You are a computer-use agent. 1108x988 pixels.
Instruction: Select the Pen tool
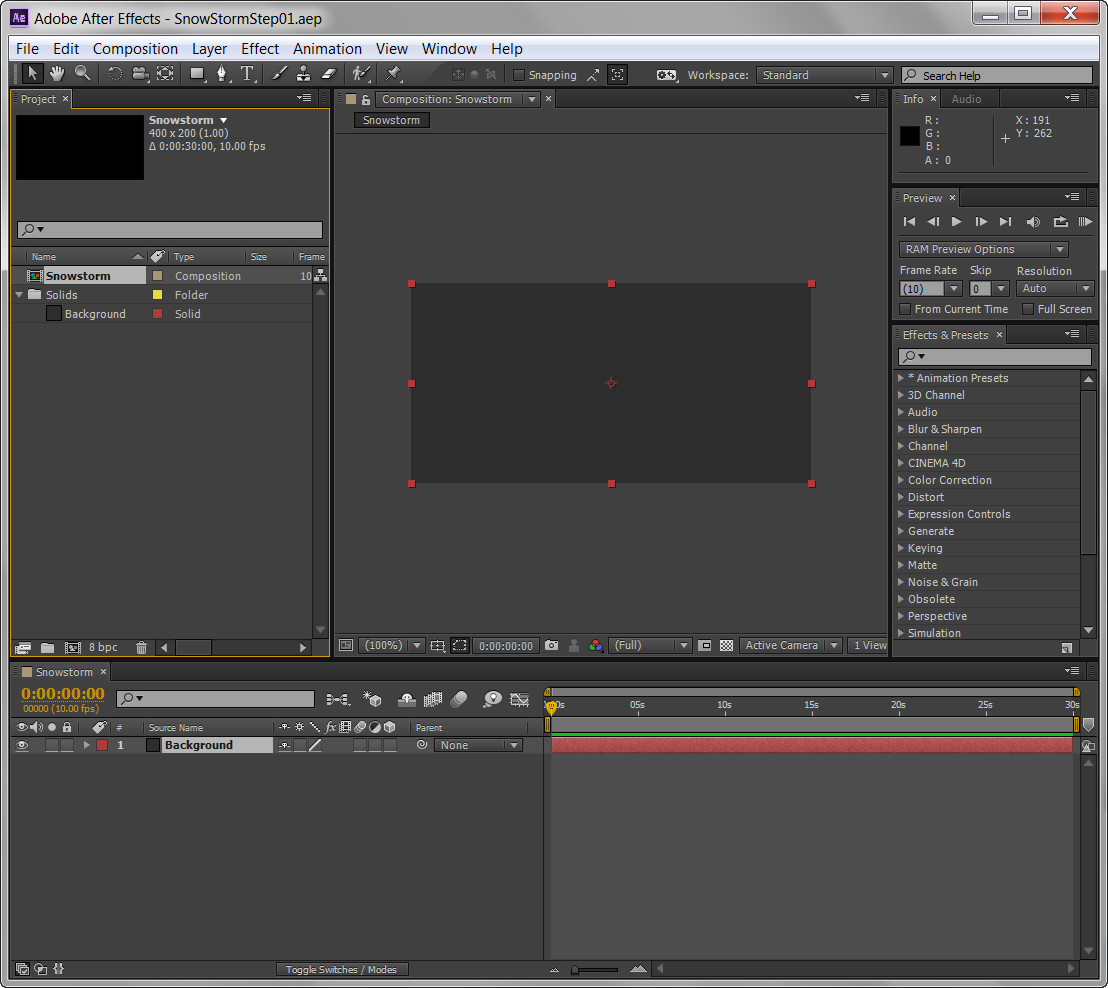pos(222,73)
